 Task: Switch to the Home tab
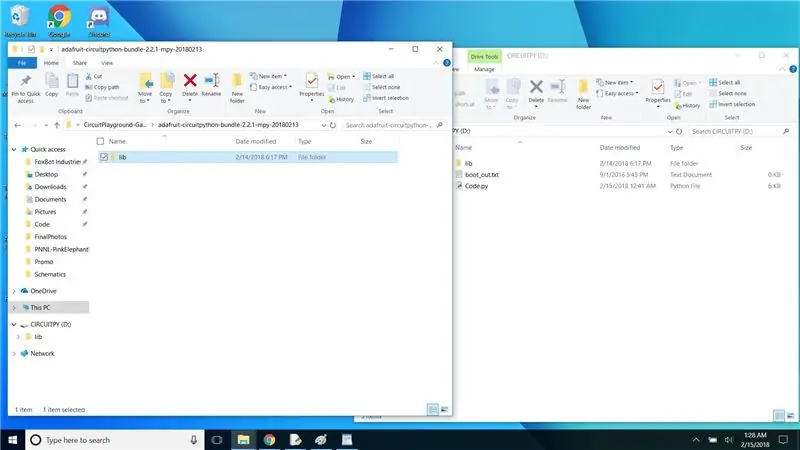51,63
